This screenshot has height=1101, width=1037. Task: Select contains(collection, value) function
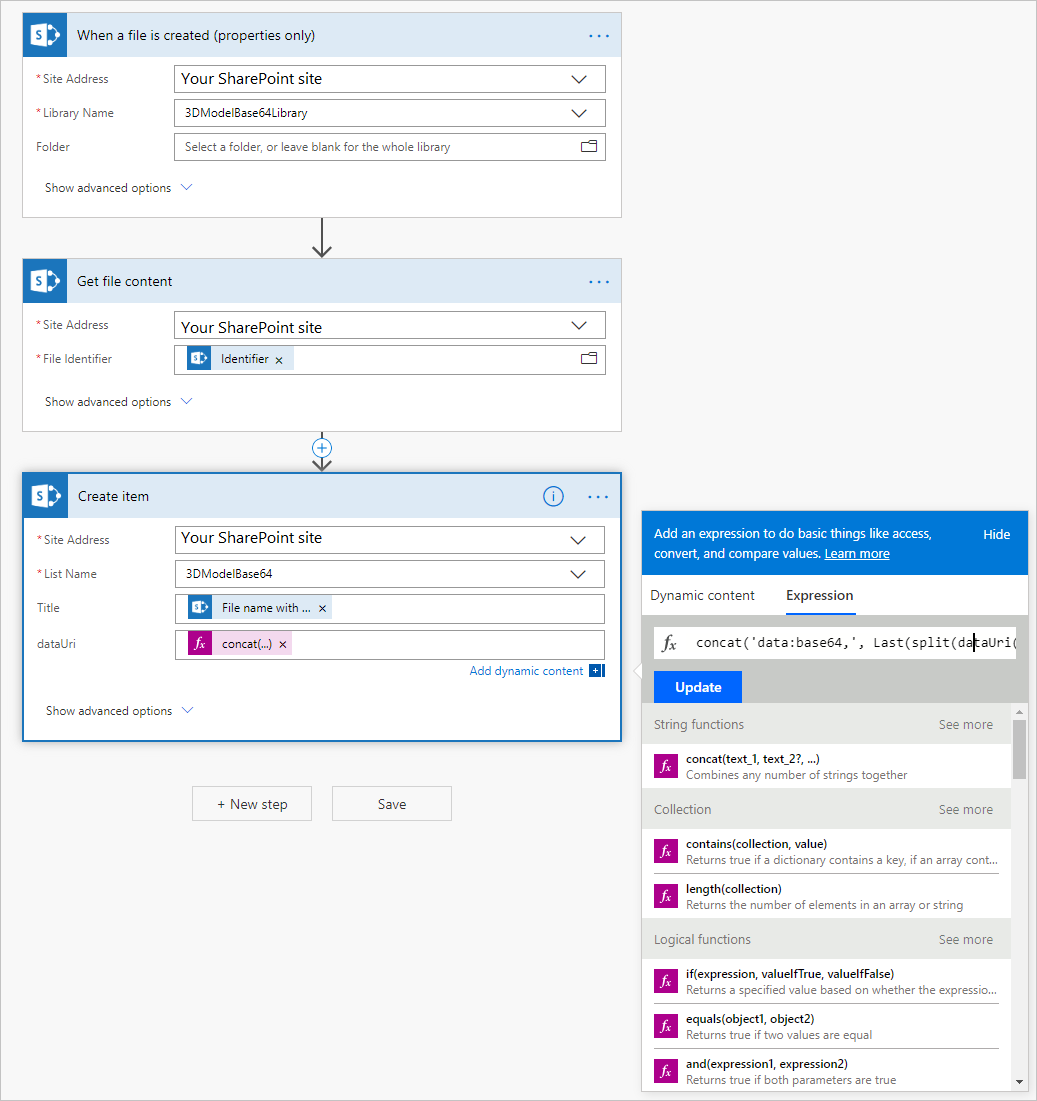pos(826,851)
